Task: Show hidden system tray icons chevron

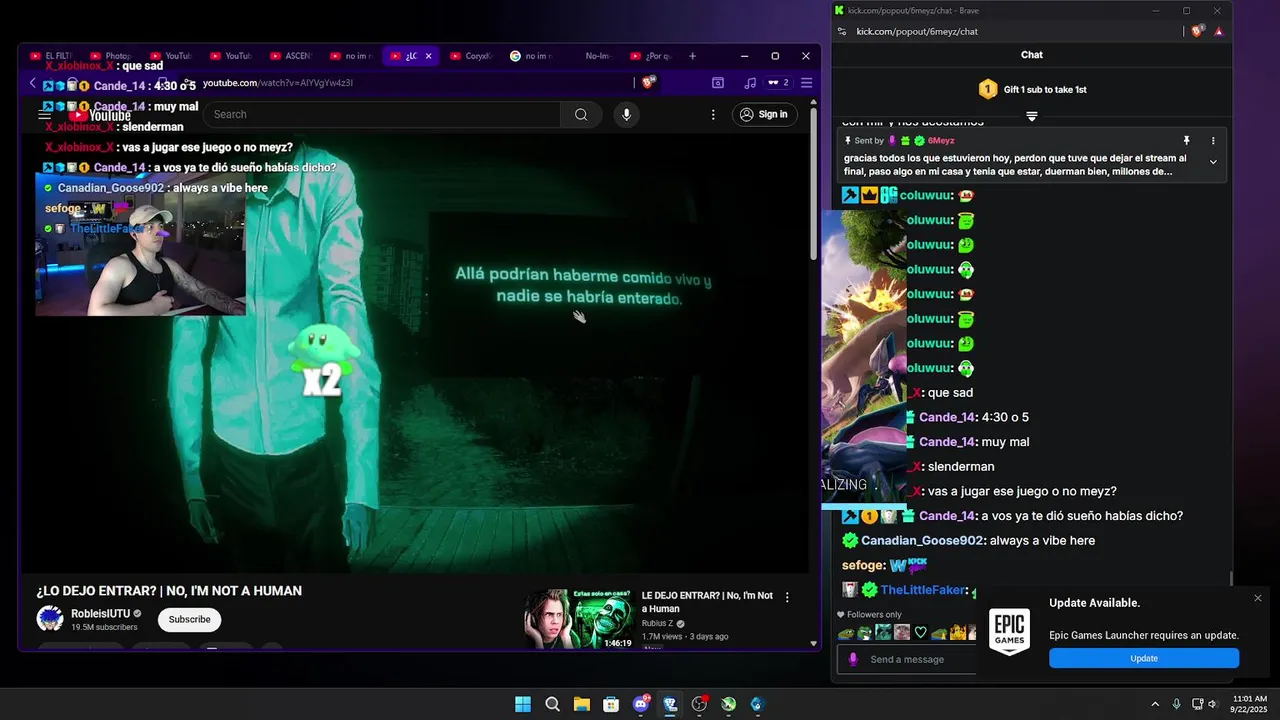Action: pyautogui.click(x=1155, y=704)
